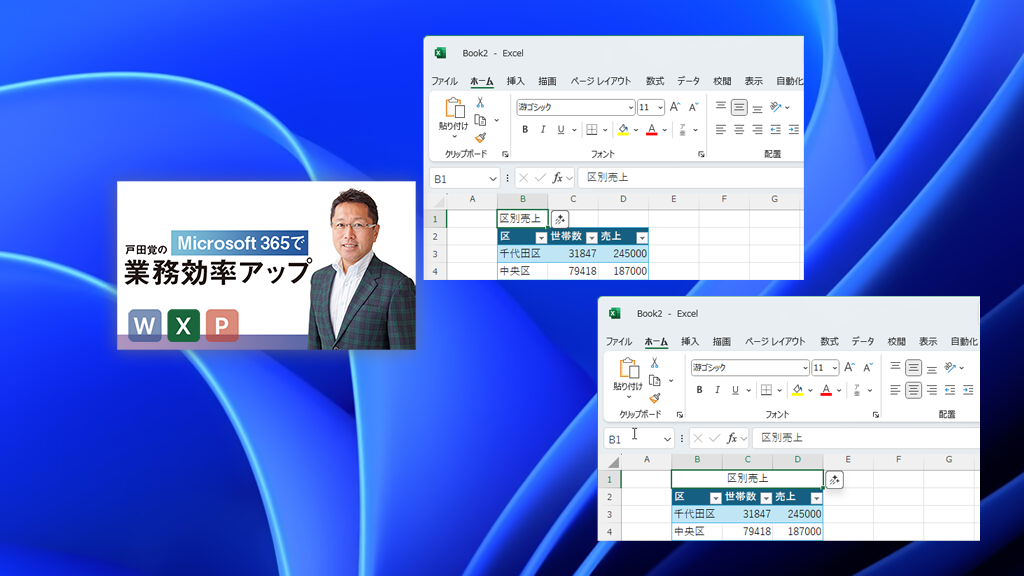Image resolution: width=1024 pixels, height=576 pixels.
Task: Increase font size in upper Excel window
Action: click(675, 106)
